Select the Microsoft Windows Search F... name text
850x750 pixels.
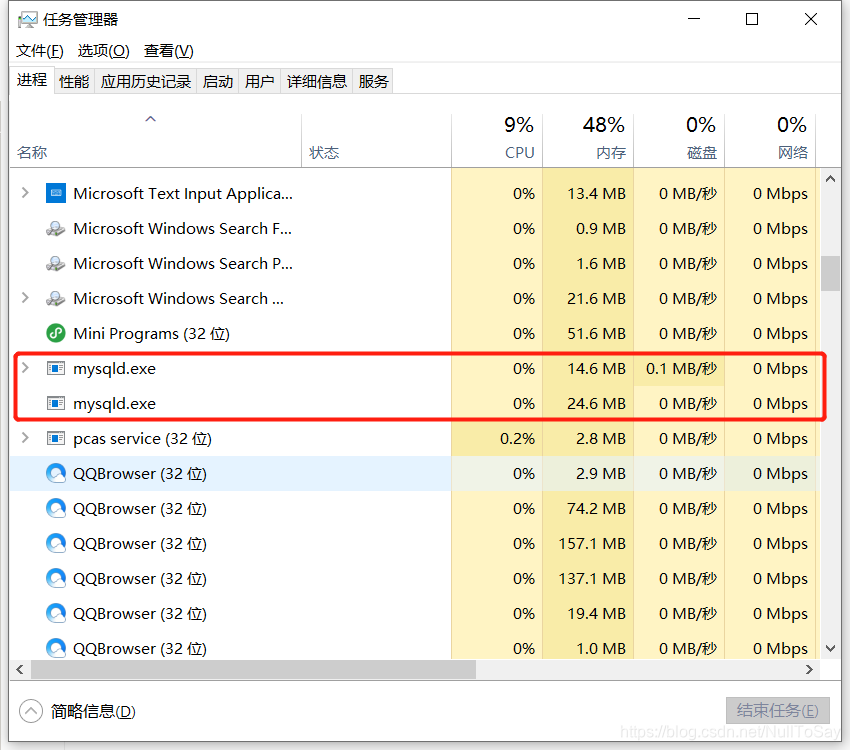point(183,228)
